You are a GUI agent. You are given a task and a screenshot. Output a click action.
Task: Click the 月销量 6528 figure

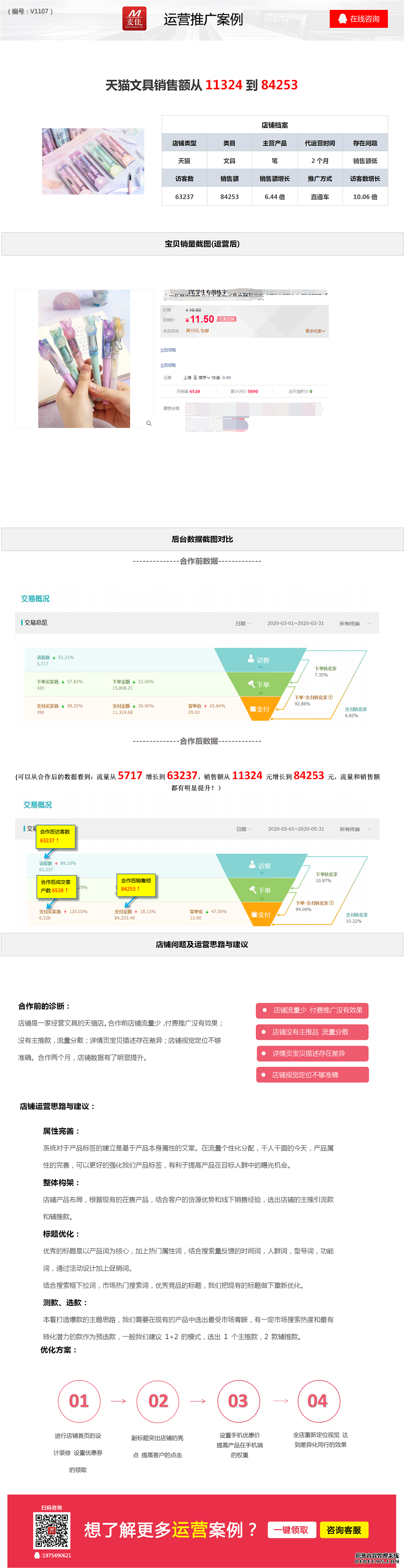click(188, 391)
